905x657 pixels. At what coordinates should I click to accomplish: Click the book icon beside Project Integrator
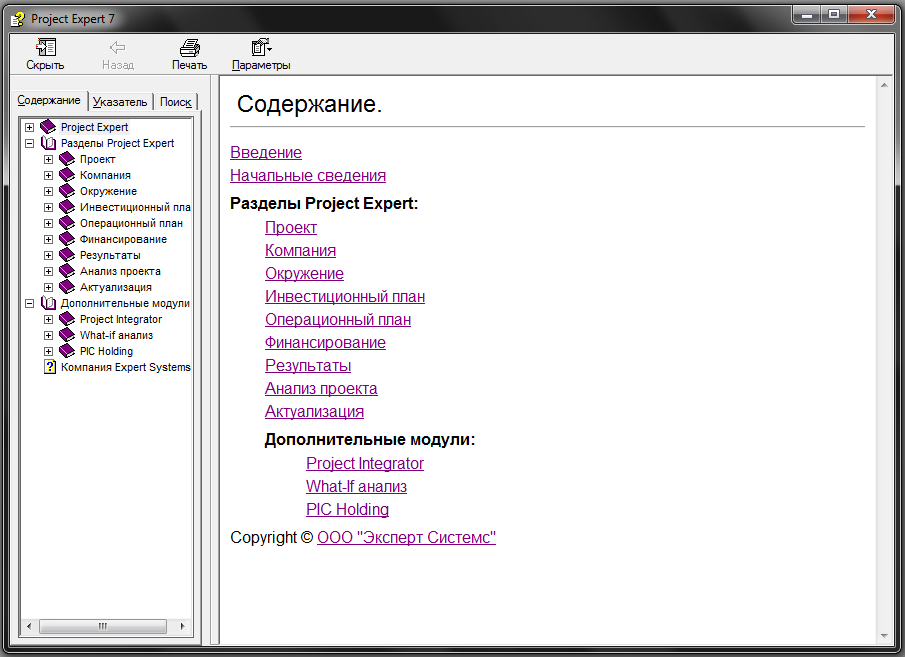[x=68, y=319]
